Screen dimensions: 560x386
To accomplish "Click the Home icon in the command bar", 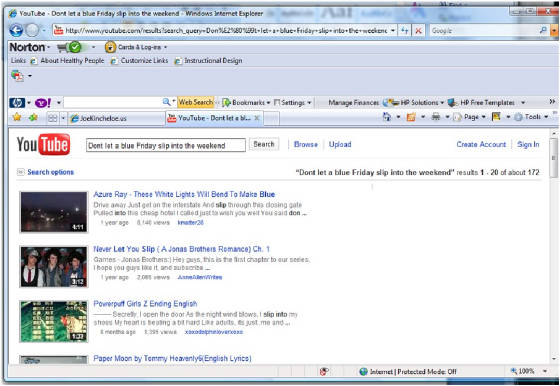I will click(x=387, y=117).
